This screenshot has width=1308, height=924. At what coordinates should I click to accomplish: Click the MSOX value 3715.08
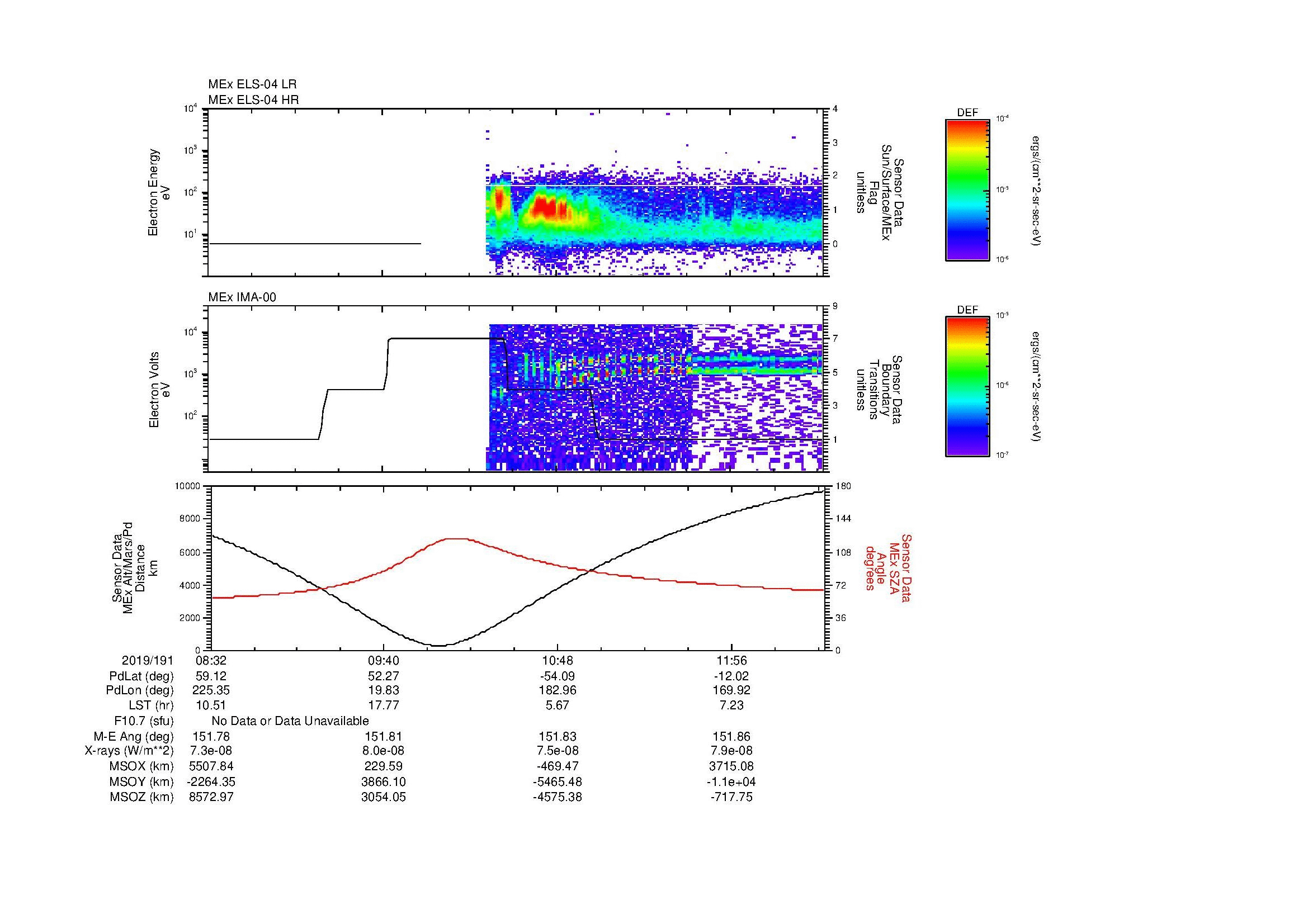point(731,766)
